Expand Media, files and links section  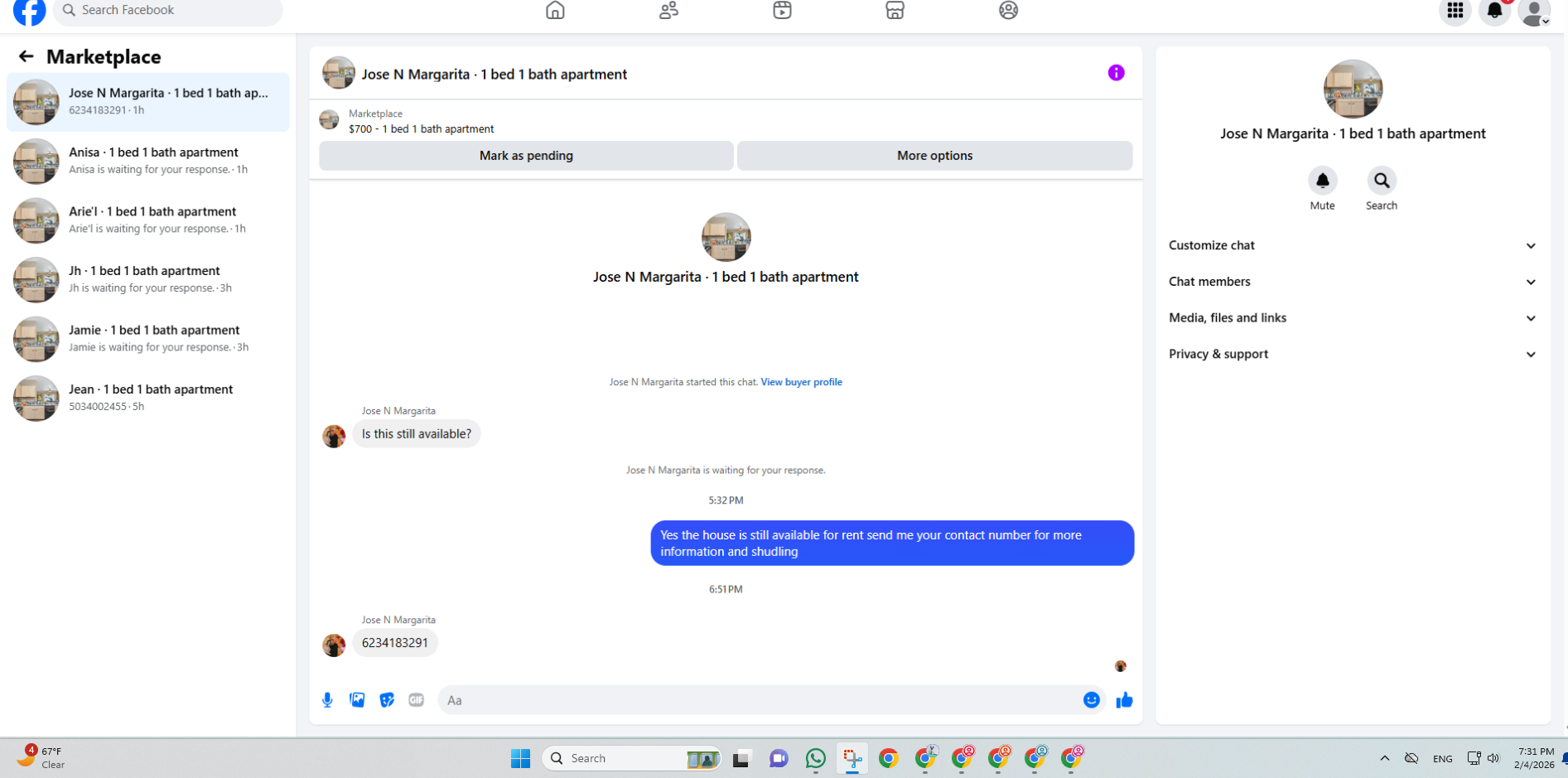(x=1353, y=318)
